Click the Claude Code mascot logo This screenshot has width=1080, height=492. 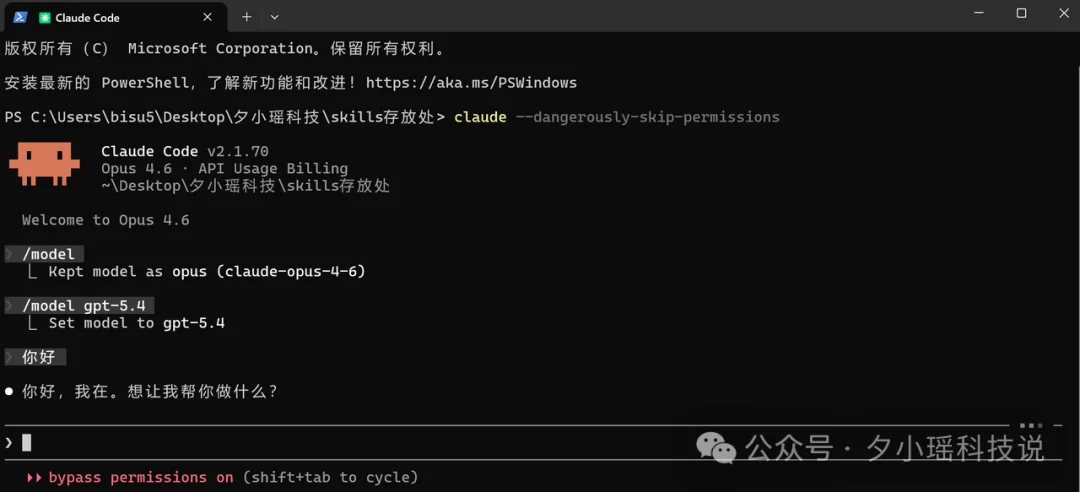44,163
